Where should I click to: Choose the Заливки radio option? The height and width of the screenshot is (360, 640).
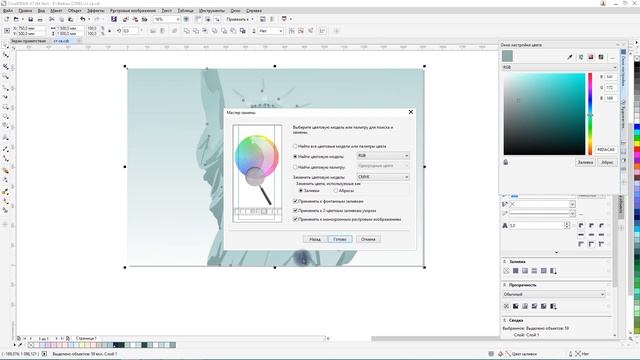[301, 191]
